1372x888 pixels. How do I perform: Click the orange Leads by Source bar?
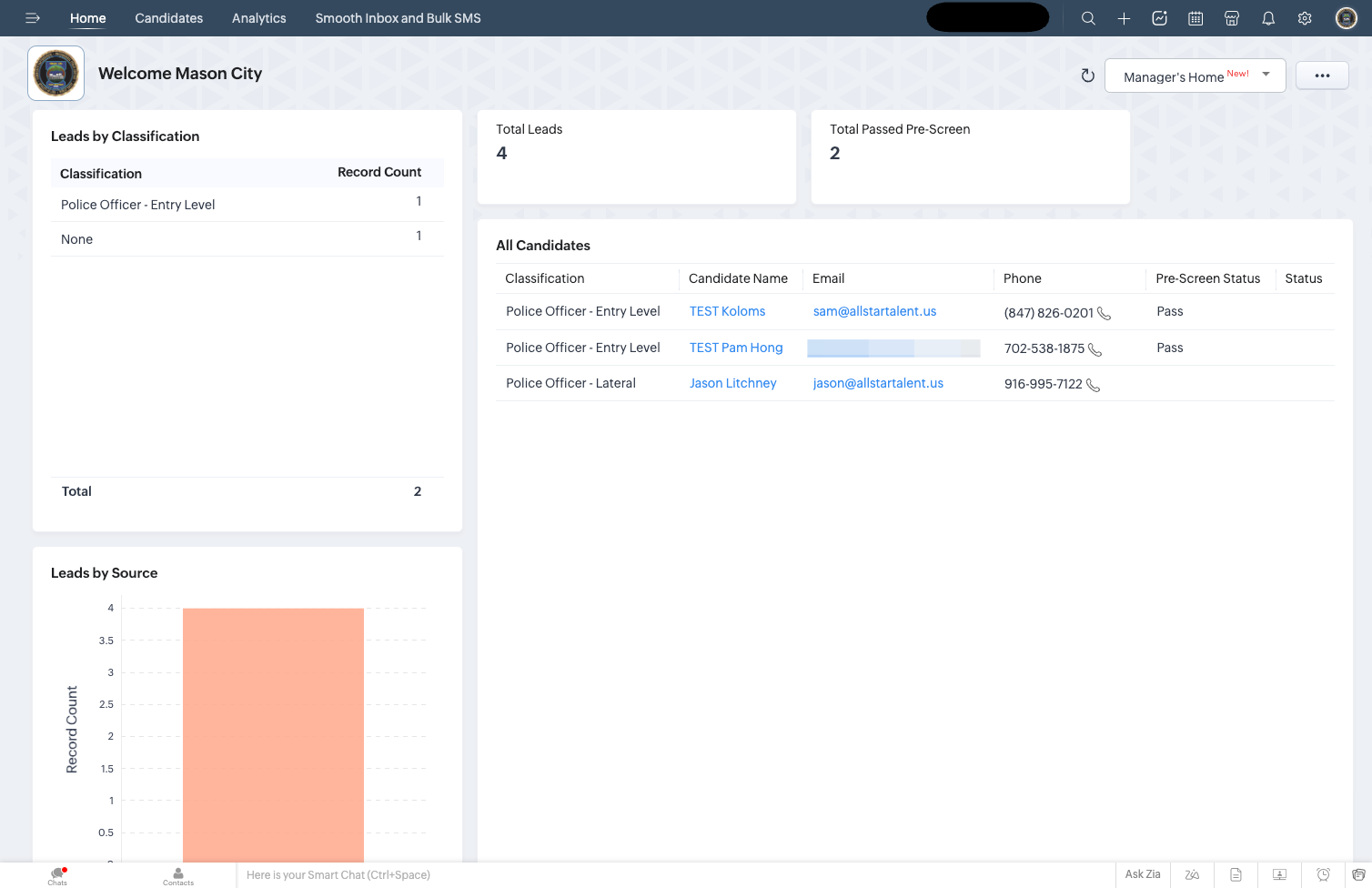pyautogui.click(x=273, y=735)
